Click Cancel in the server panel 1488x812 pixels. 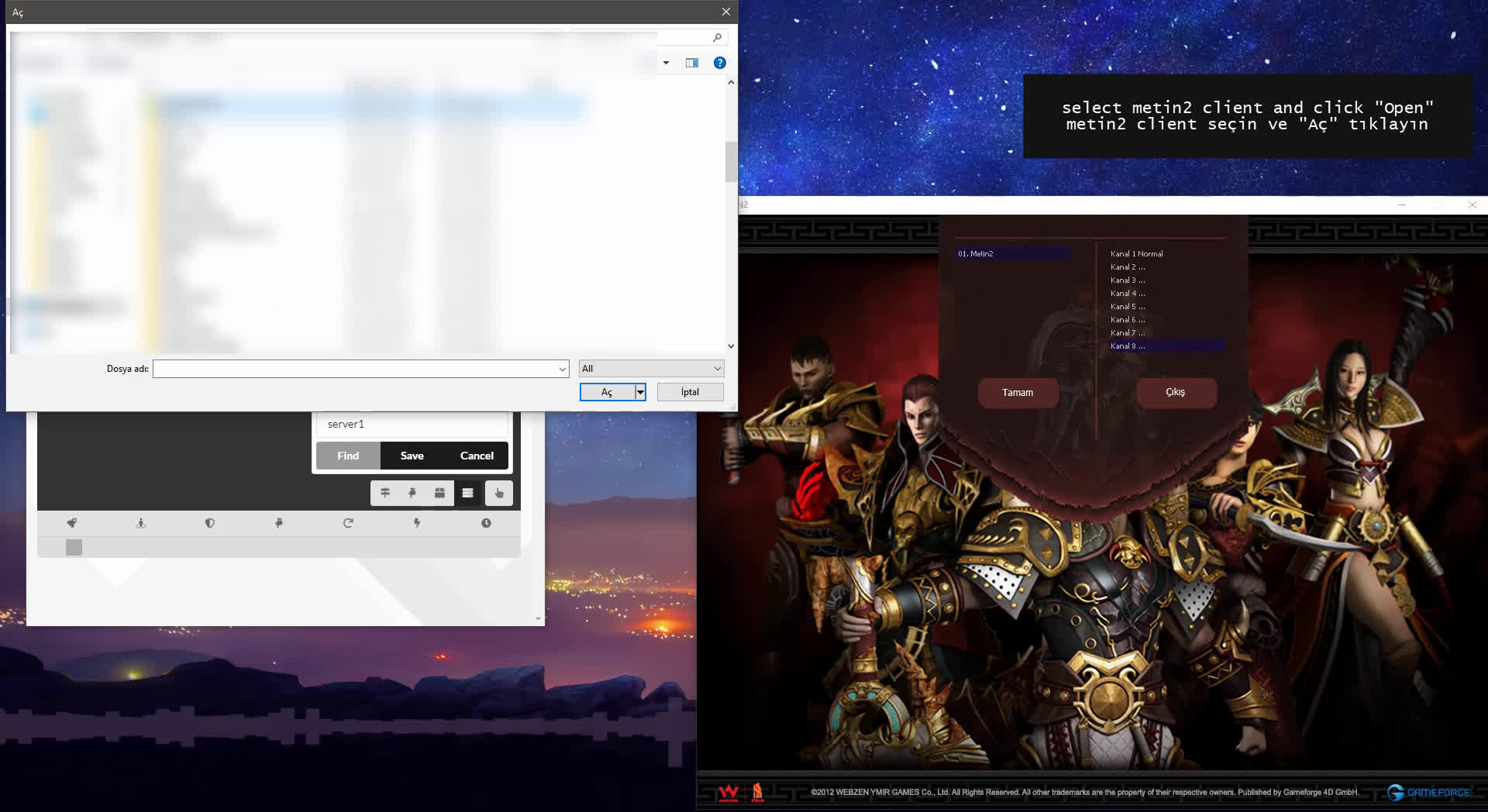tap(477, 456)
